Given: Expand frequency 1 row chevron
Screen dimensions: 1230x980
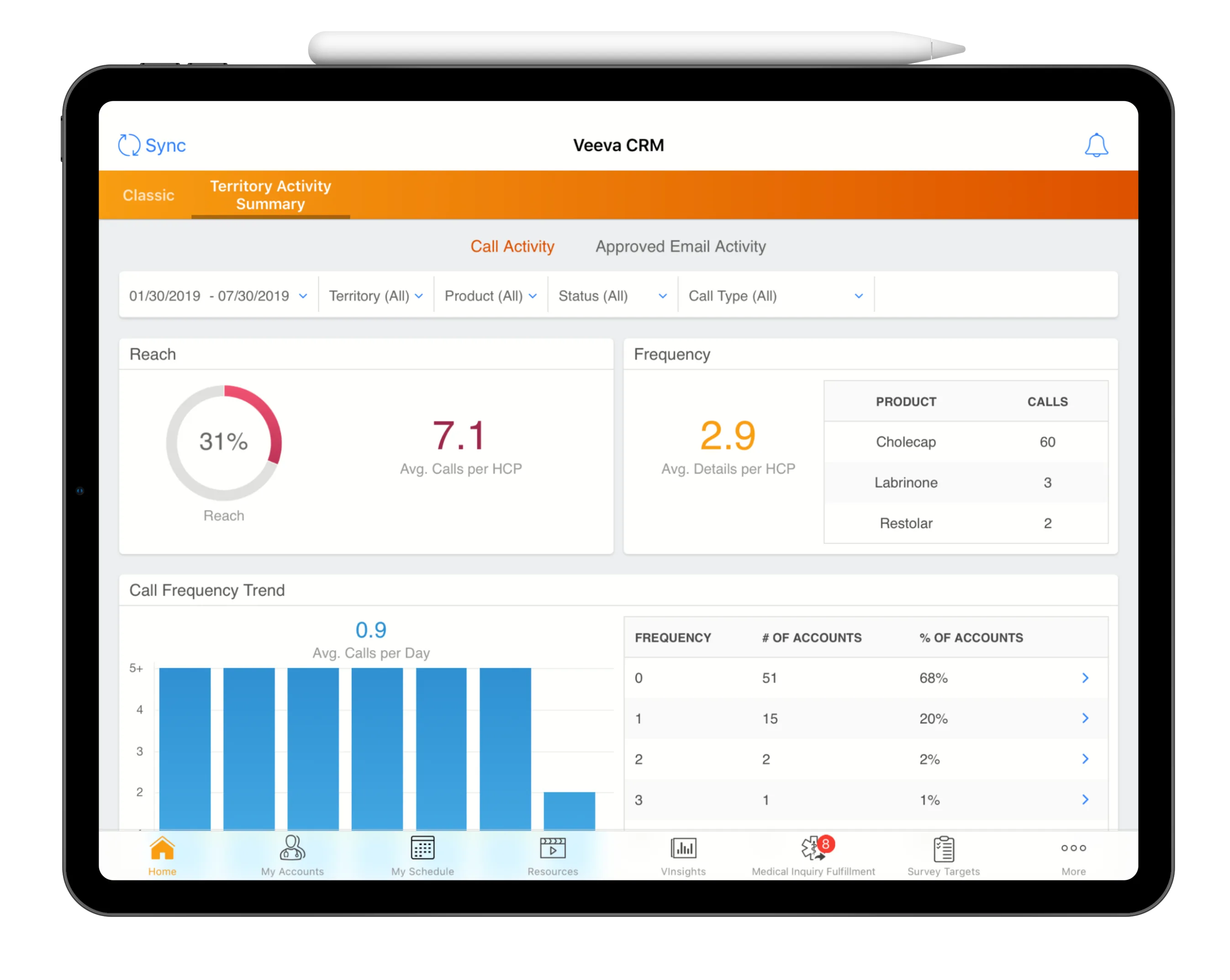Looking at the screenshot, I should [1085, 718].
